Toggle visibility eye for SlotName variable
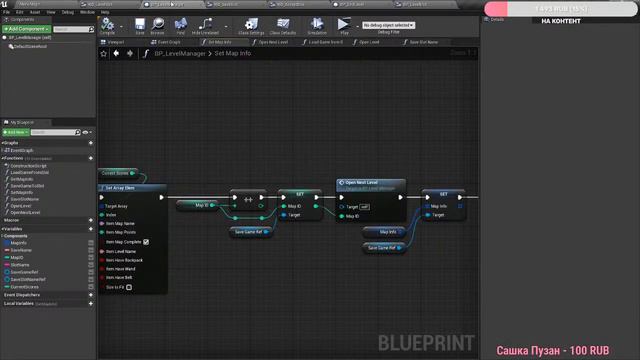640x360 pixels. [x=91, y=265]
